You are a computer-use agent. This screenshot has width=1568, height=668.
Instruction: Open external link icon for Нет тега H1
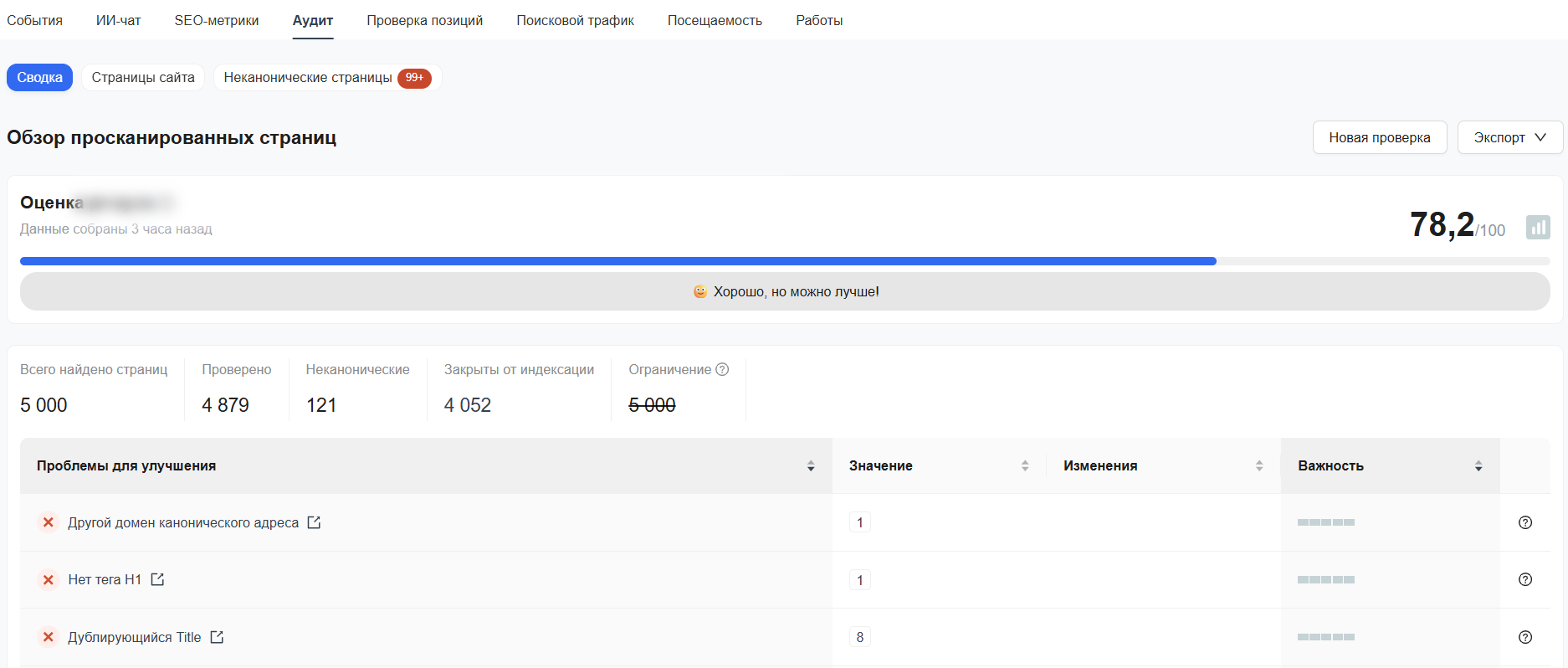point(157,579)
